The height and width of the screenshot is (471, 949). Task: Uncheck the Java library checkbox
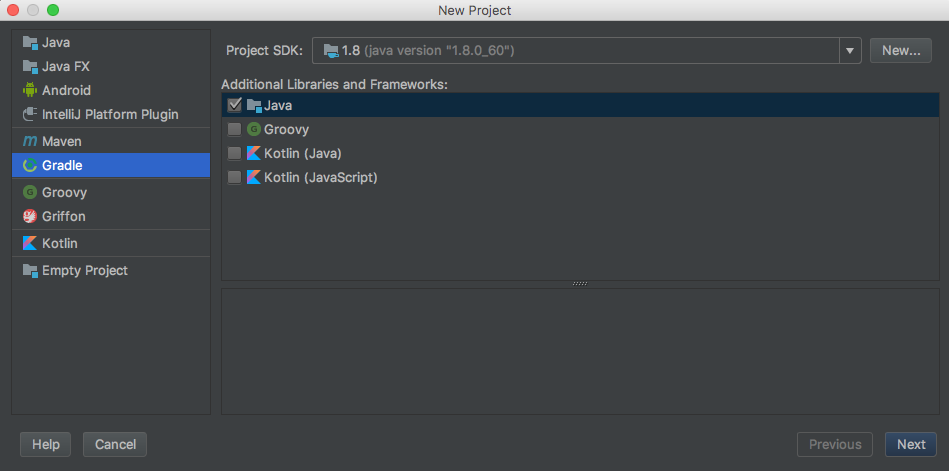(235, 105)
